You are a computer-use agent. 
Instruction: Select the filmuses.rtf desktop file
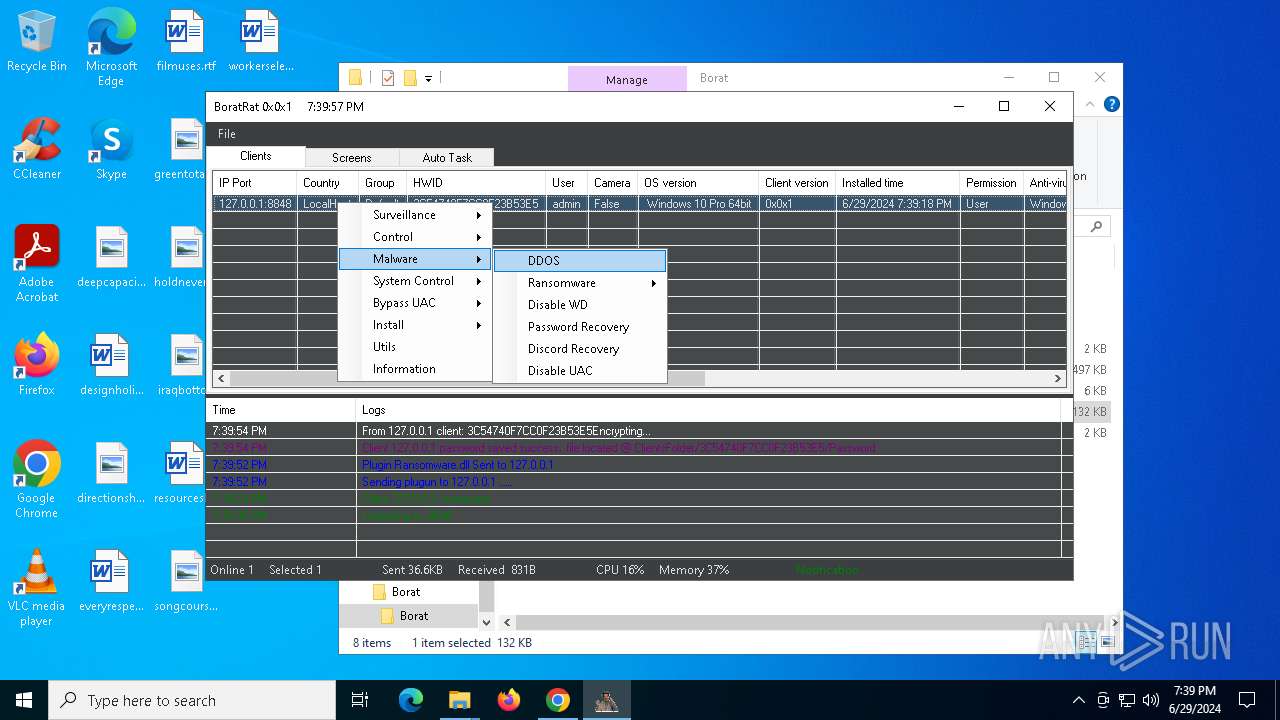coord(186,40)
